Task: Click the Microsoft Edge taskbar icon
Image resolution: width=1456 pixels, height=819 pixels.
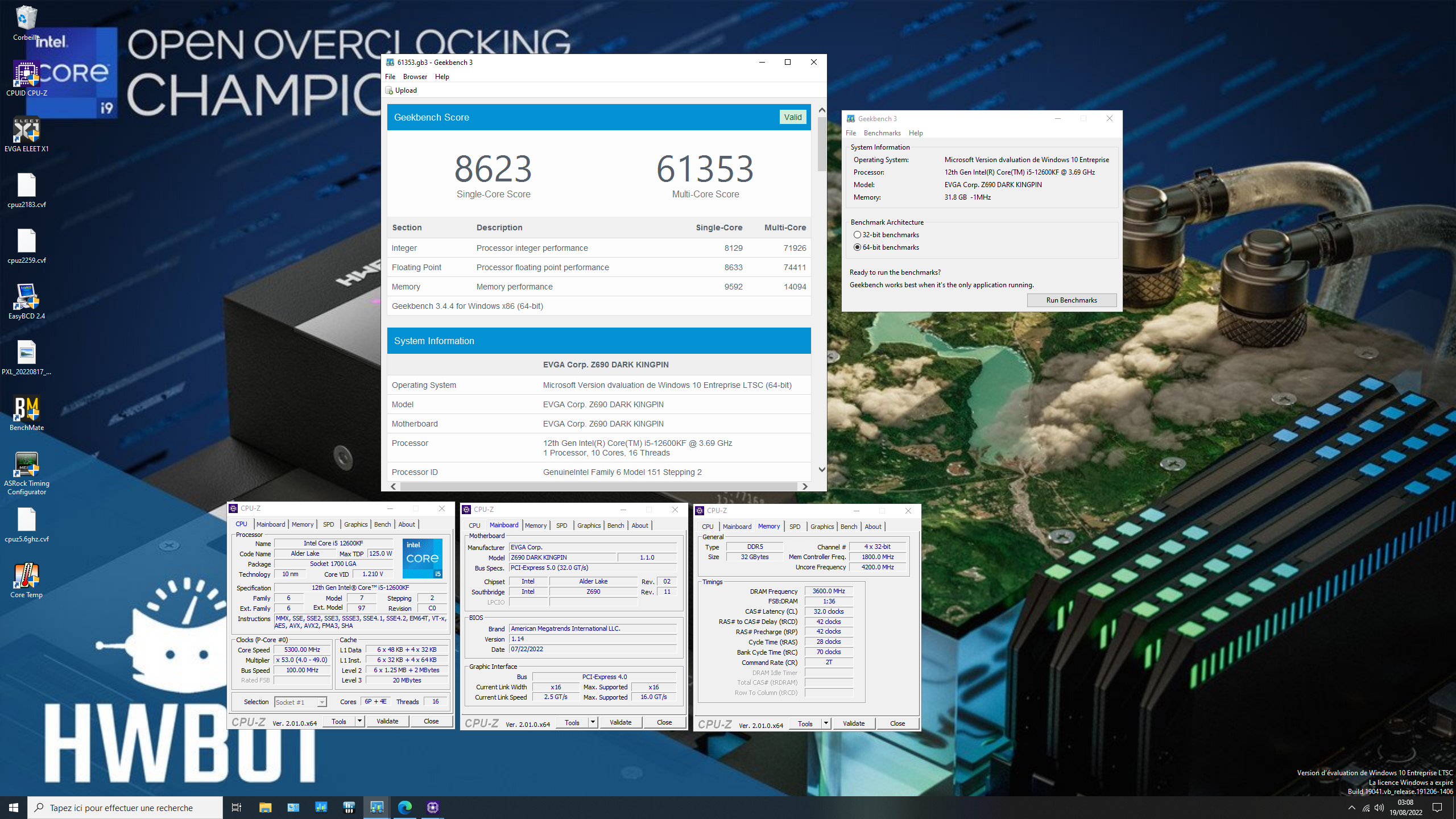Action: tap(404, 807)
